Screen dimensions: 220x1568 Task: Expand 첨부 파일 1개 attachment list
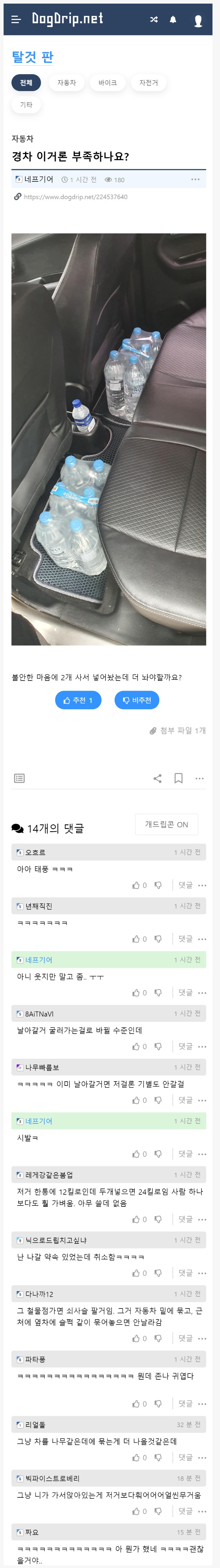tap(178, 731)
